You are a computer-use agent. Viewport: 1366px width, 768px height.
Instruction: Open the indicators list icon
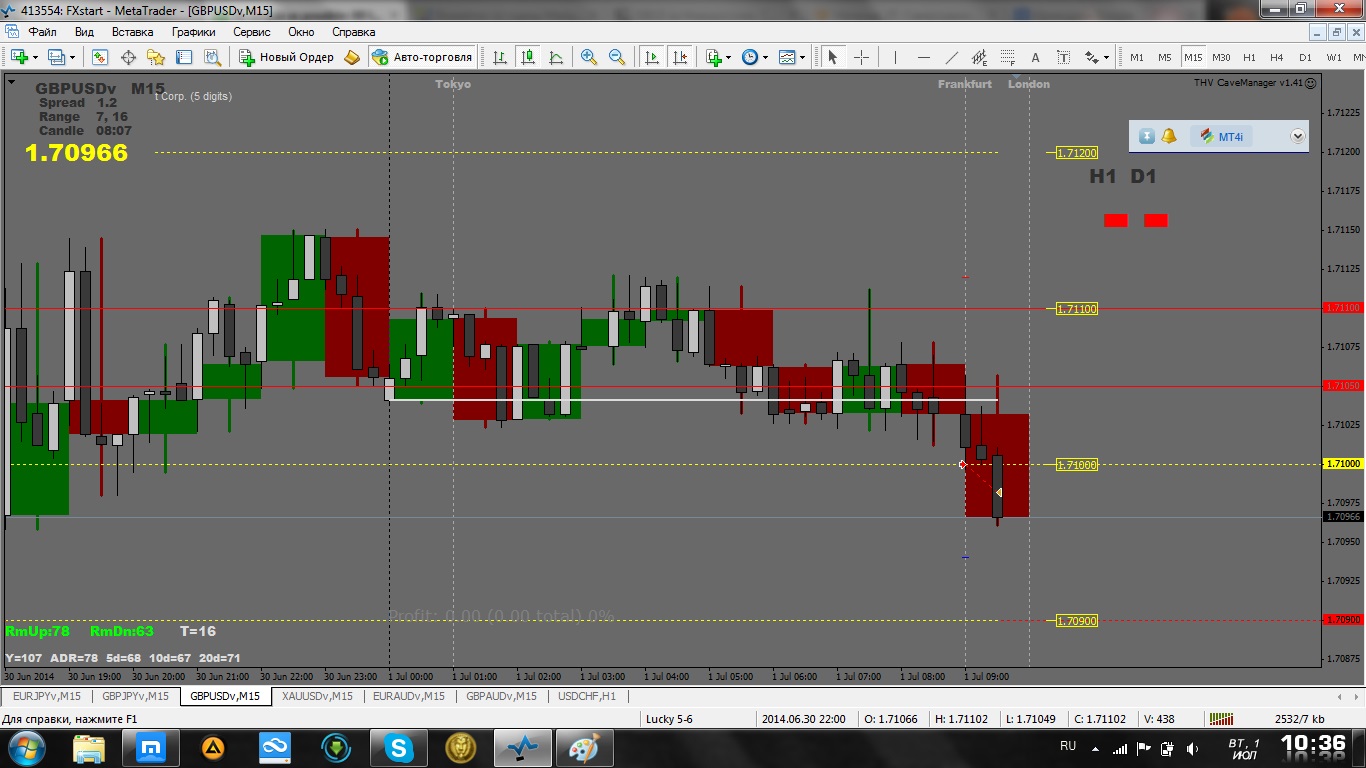[714, 57]
